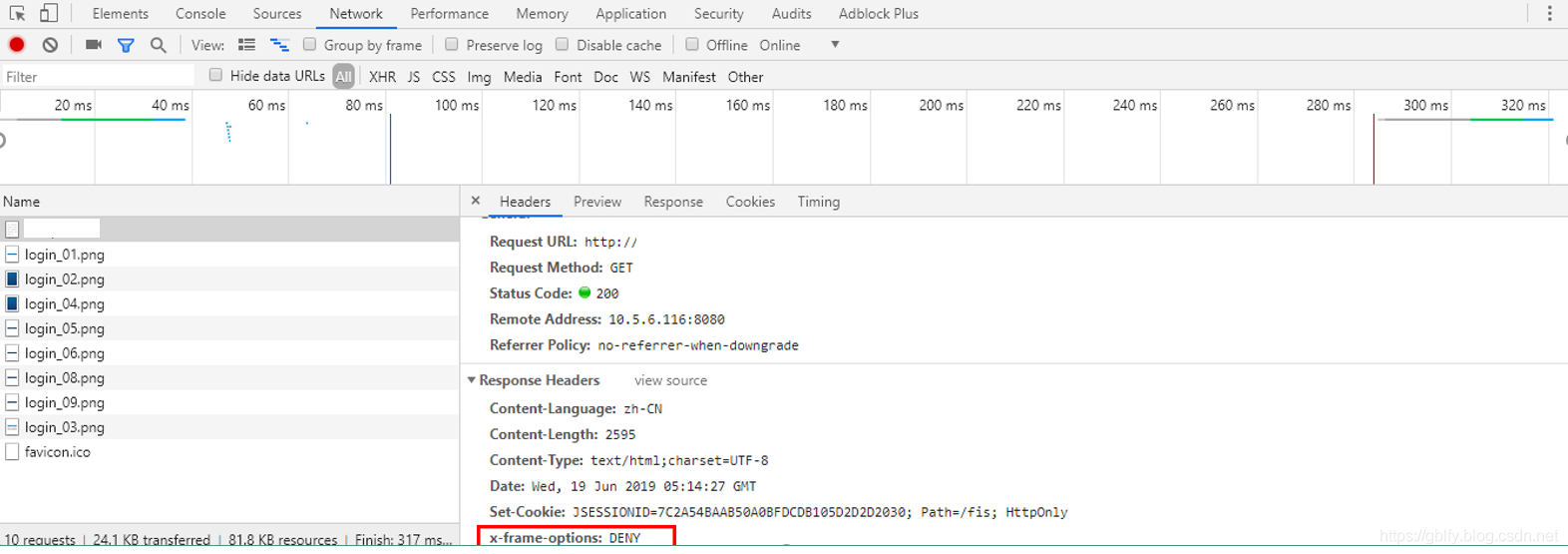
Task: Open the Elements panel tab
Action: (120, 14)
